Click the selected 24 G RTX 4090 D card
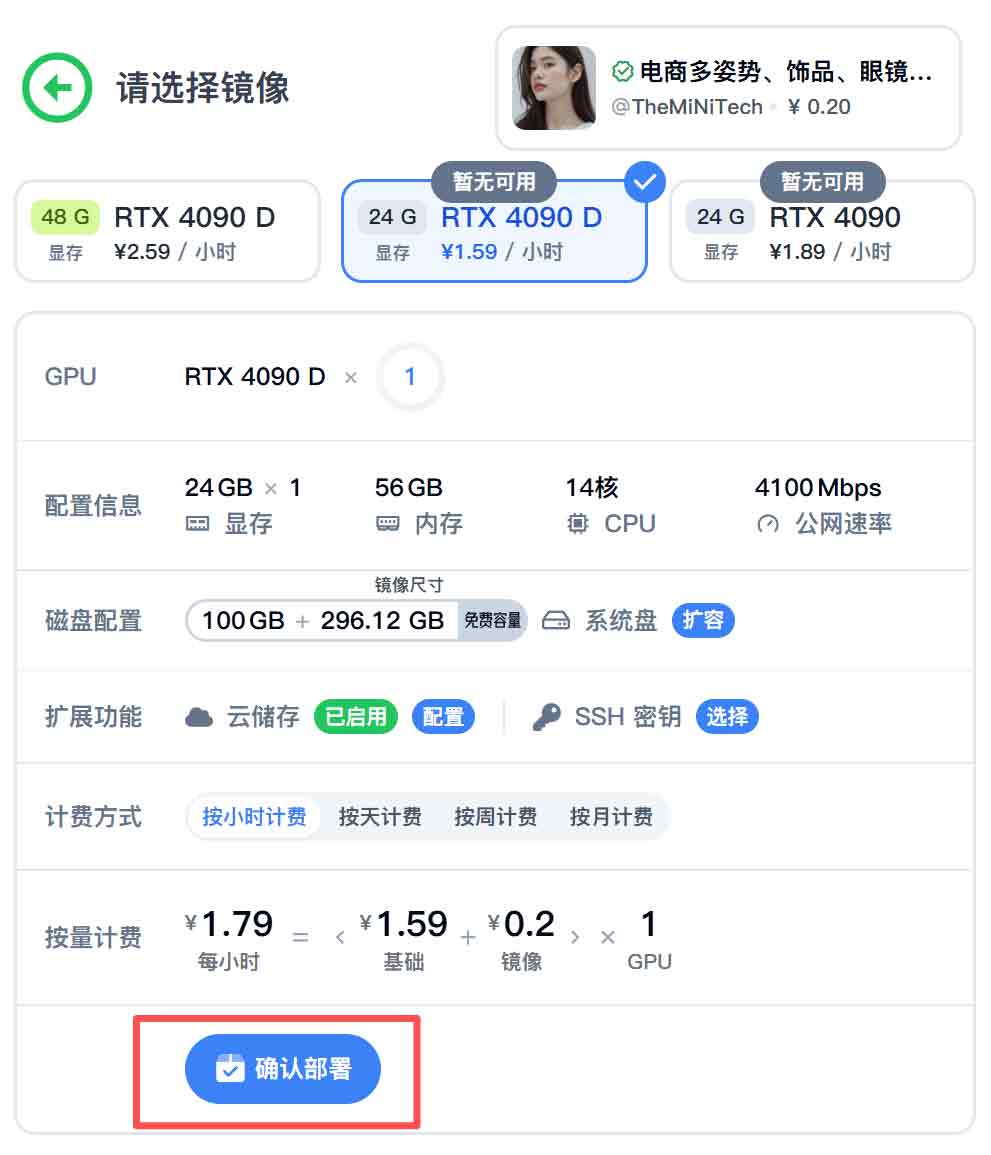991x1155 pixels. click(494, 231)
